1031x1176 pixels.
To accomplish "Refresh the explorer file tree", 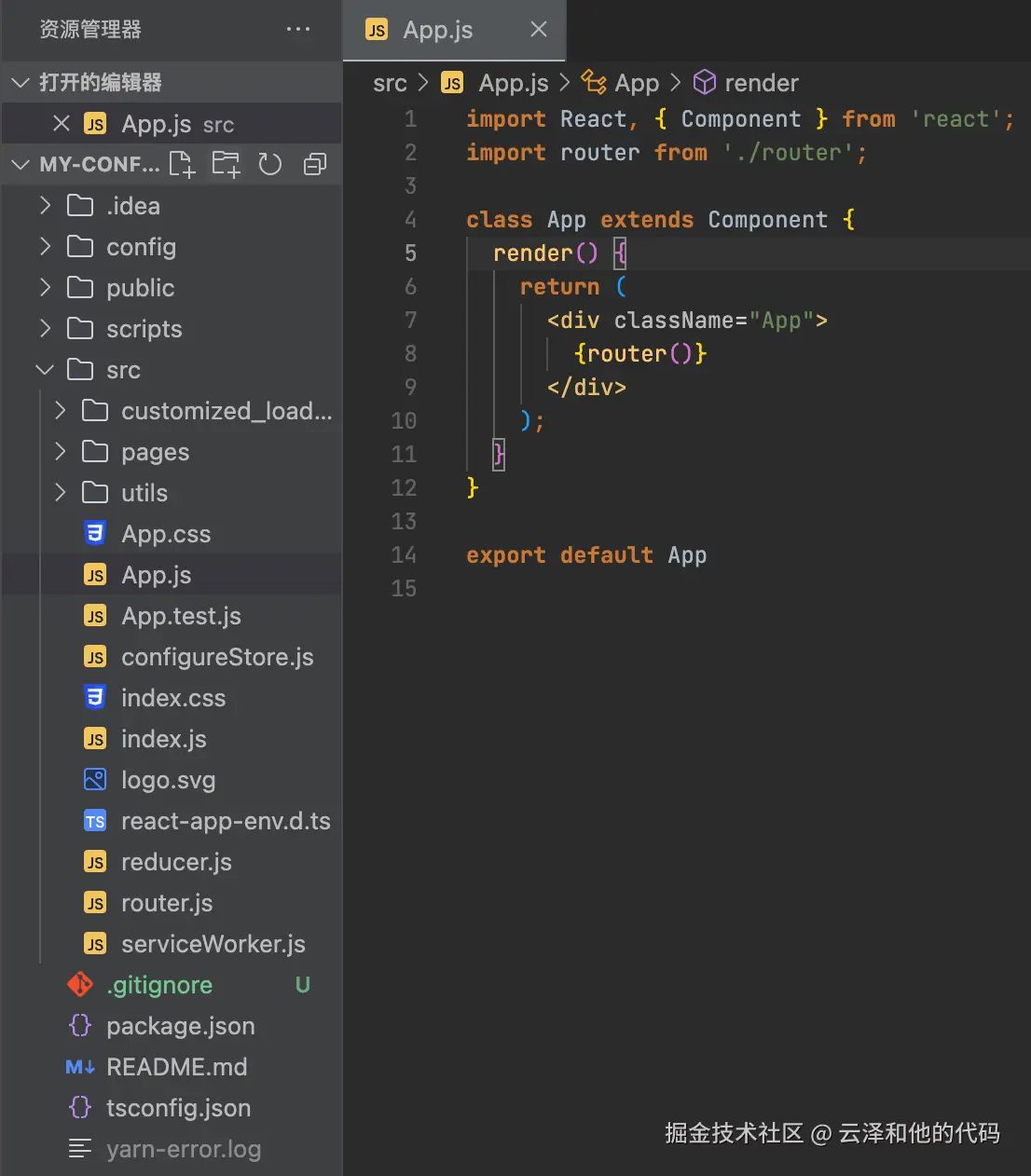I will click(x=269, y=164).
